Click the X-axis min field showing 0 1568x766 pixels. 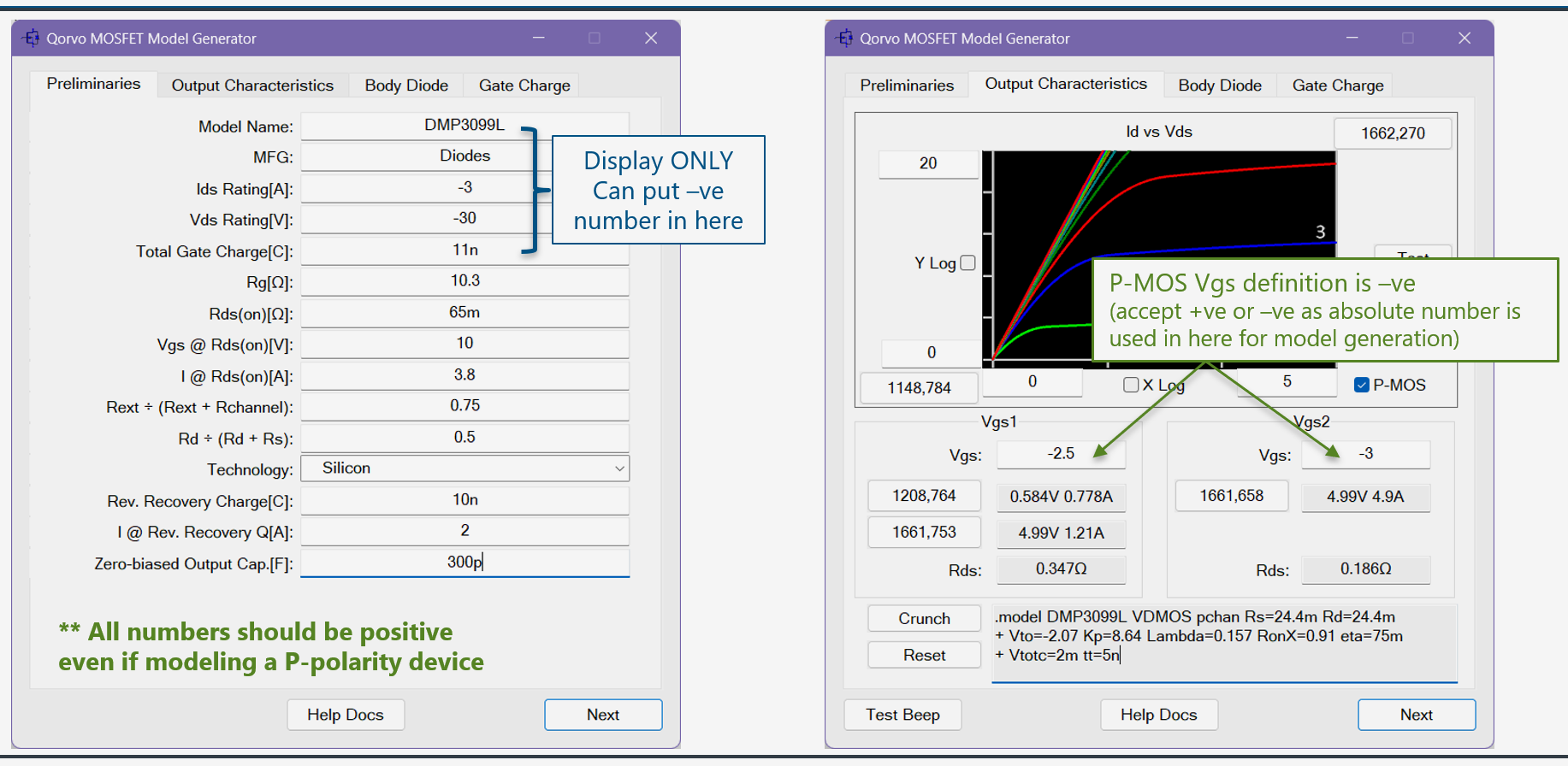pyautogui.click(x=1033, y=382)
